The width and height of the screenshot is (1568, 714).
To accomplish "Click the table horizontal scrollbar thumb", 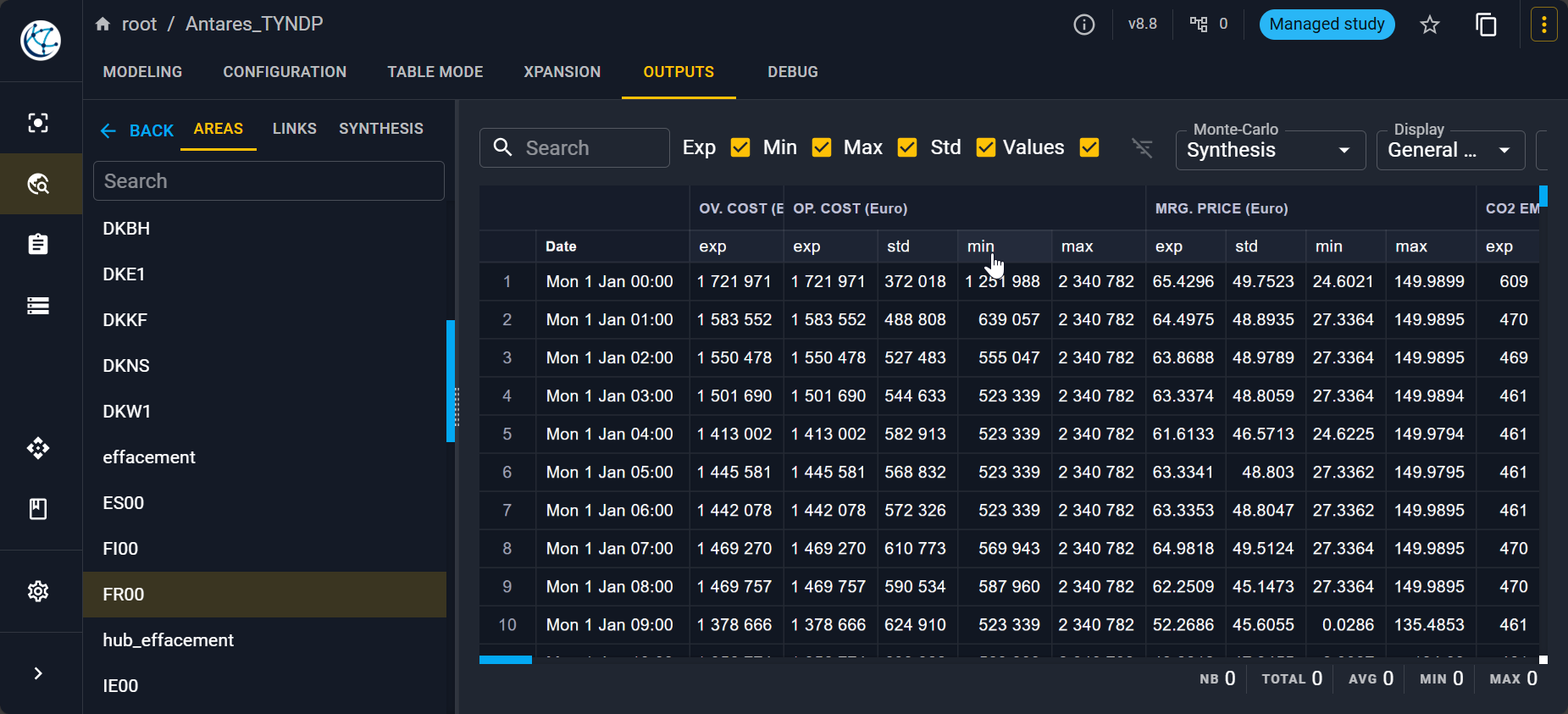I will tap(506, 660).
